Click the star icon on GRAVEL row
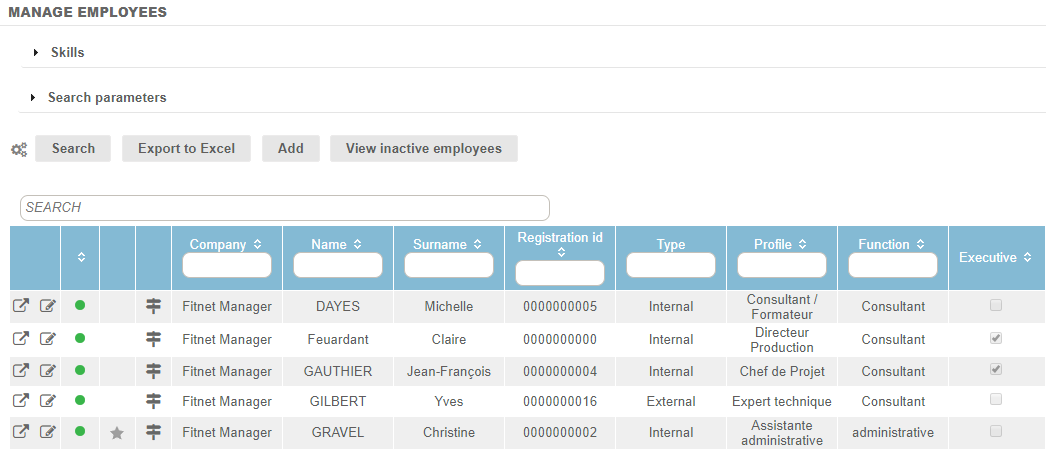 pyautogui.click(x=117, y=433)
